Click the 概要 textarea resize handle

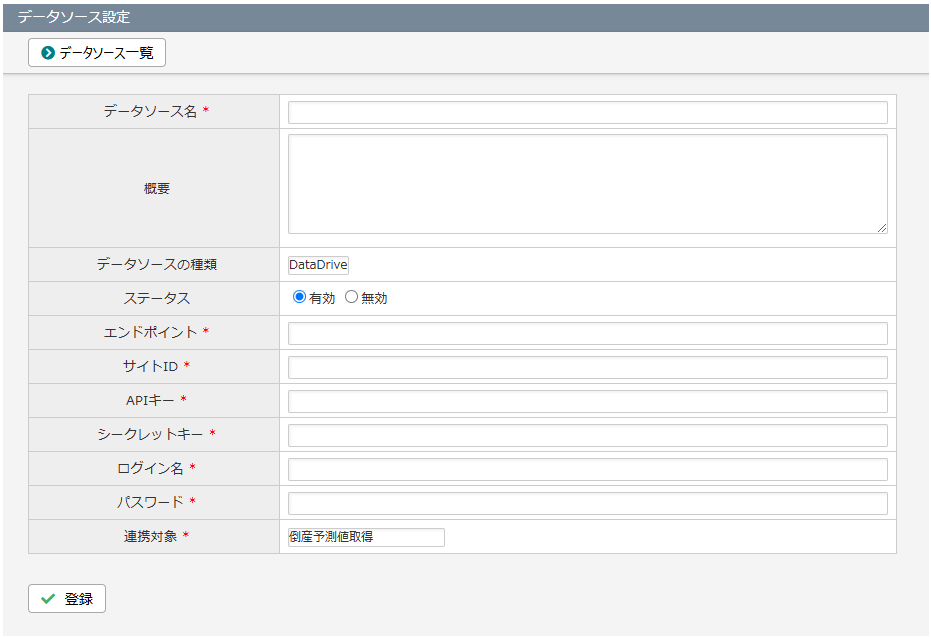click(x=882, y=228)
